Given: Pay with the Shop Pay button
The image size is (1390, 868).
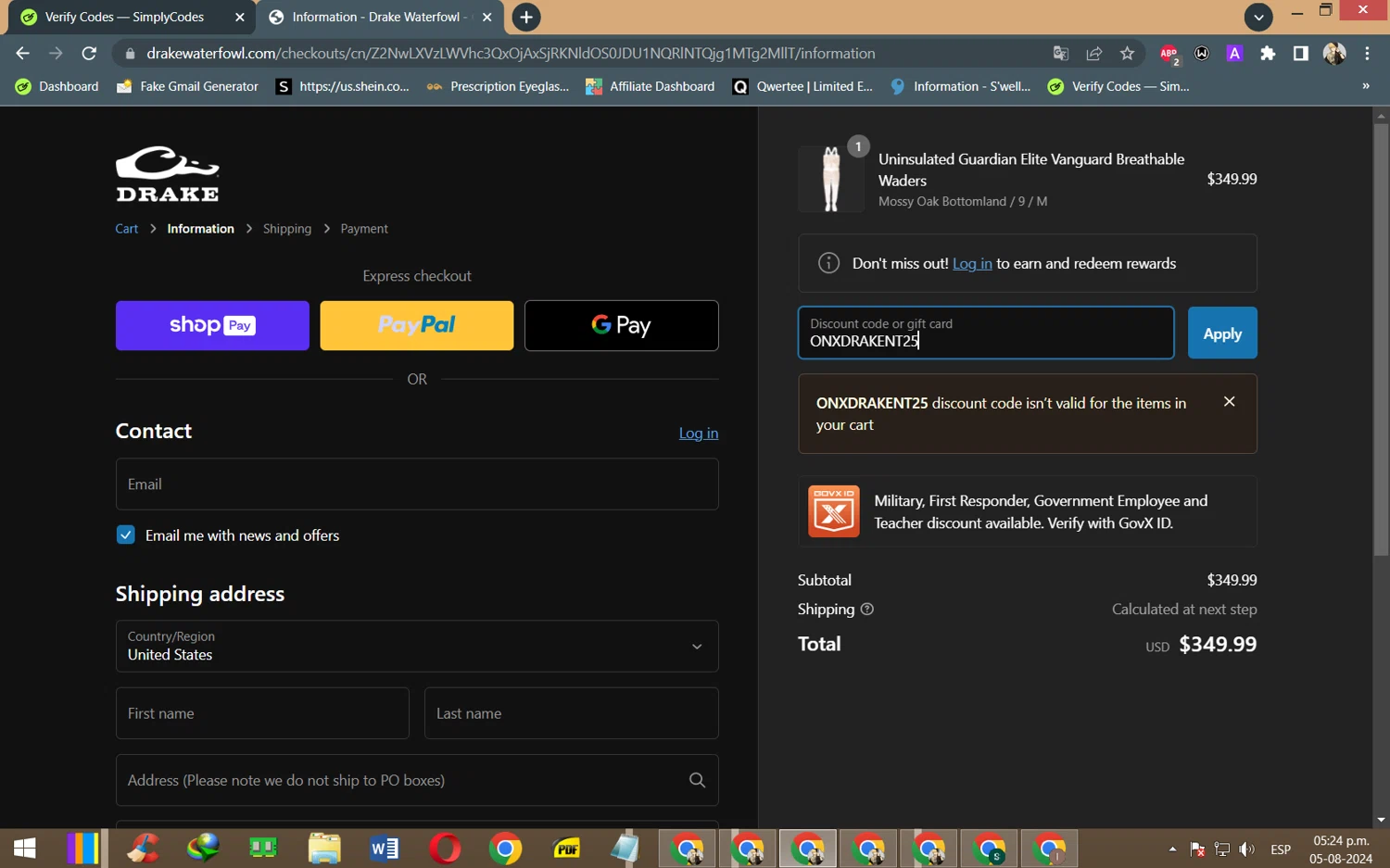Looking at the screenshot, I should pos(212,325).
